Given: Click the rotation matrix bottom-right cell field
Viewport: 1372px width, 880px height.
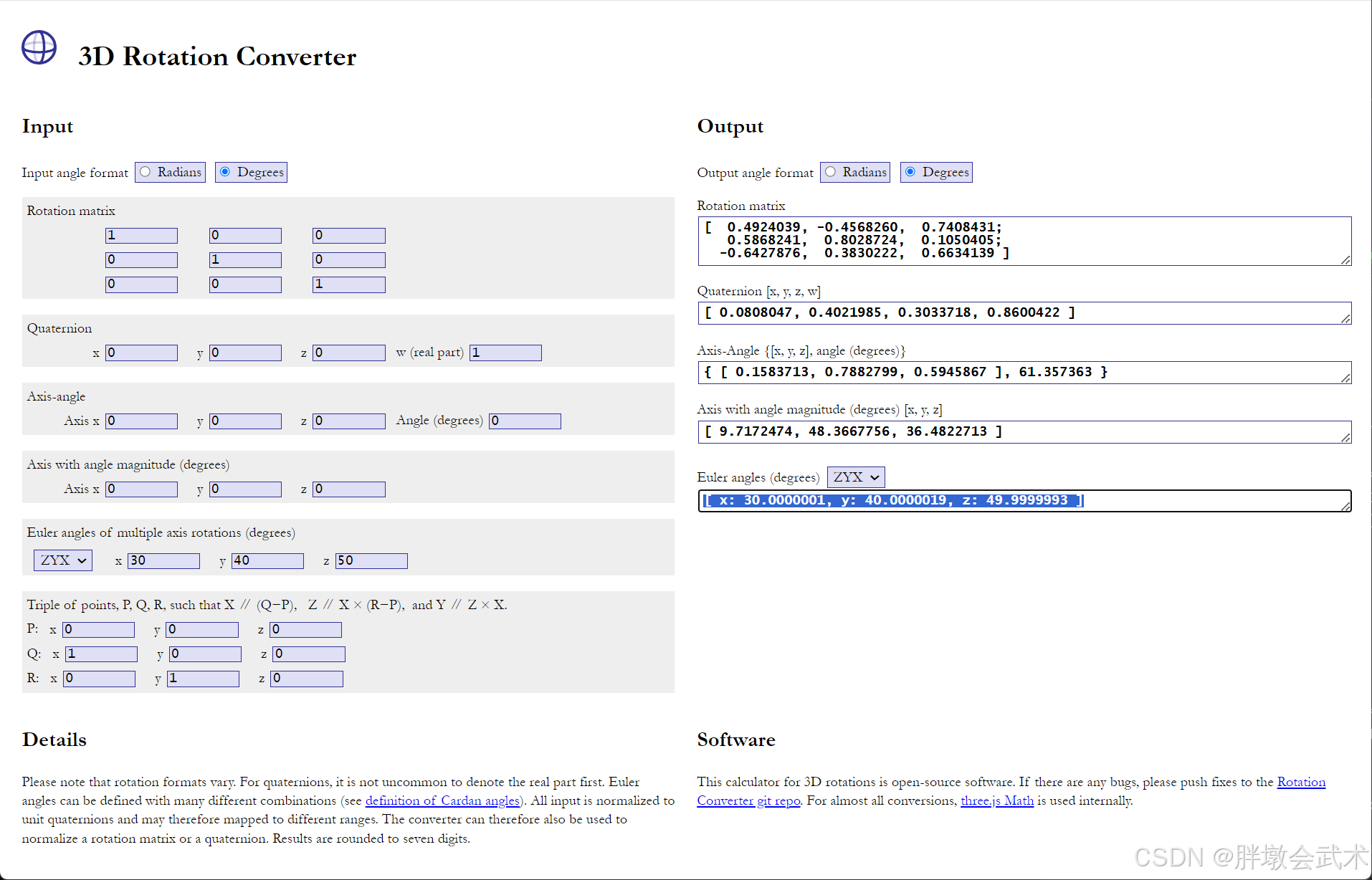Looking at the screenshot, I should [349, 284].
